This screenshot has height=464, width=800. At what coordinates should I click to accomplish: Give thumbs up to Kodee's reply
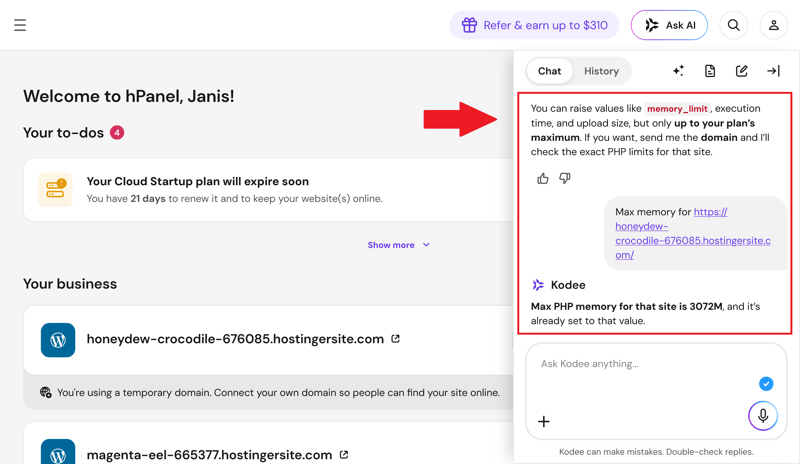tap(543, 178)
